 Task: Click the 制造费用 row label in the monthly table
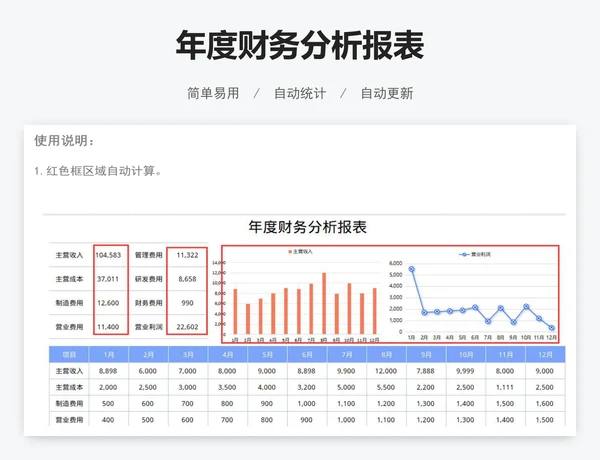(69, 403)
